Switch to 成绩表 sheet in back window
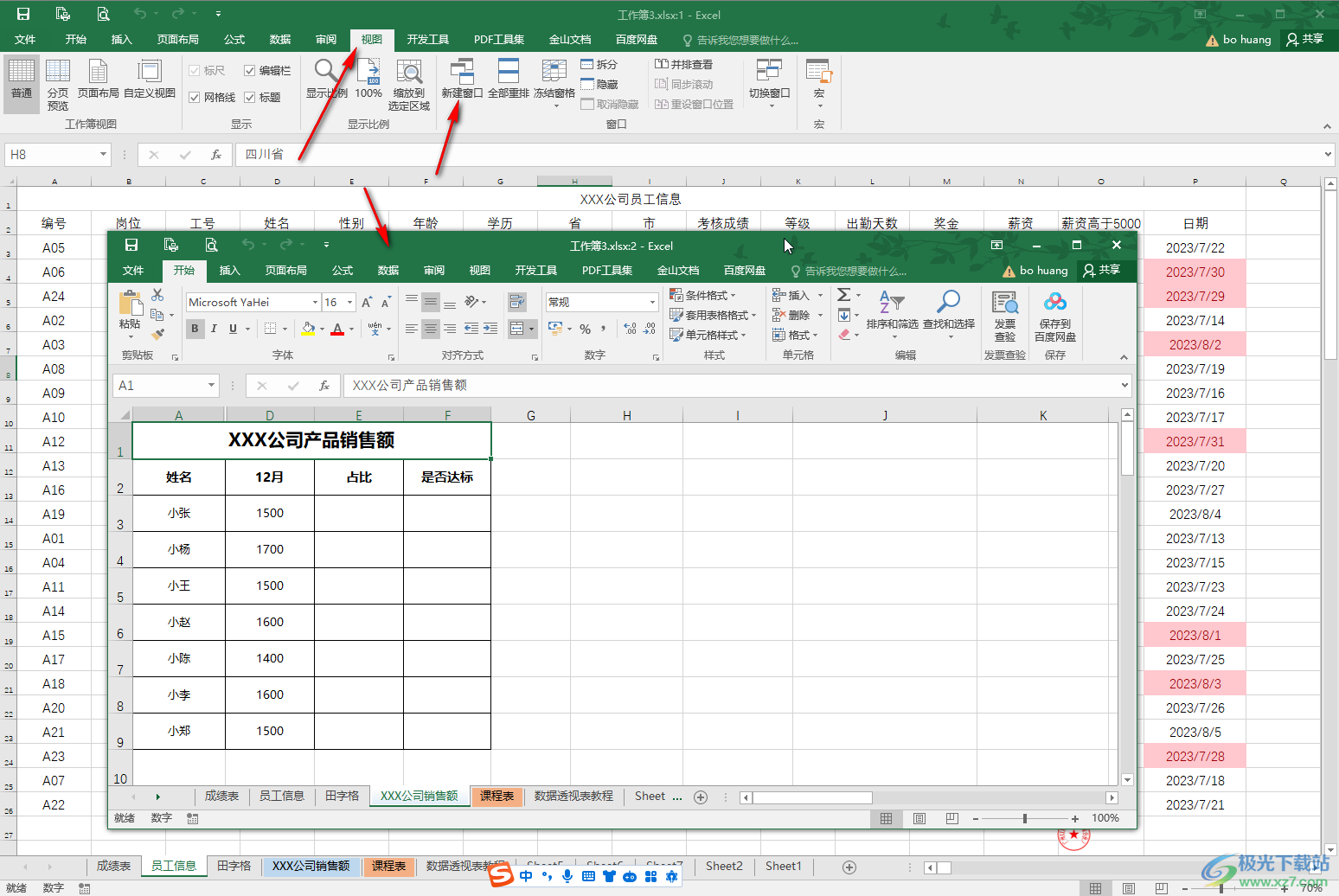This screenshot has height=896, width=1339. coord(113,866)
